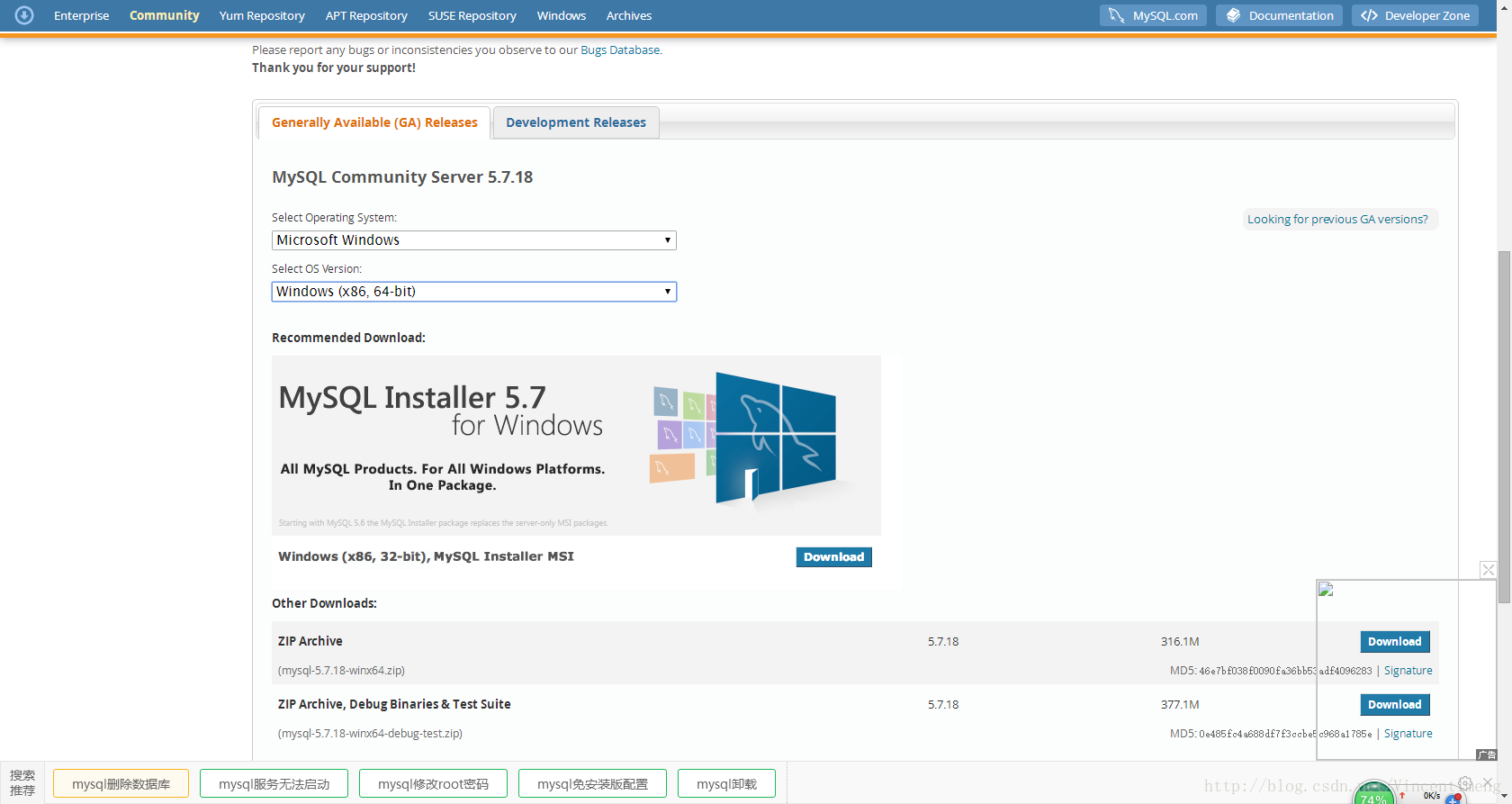Image resolution: width=1512 pixels, height=804 pixels.
Task: Download the ZIP Archive 5.7.18
Action: (1394, 642)
